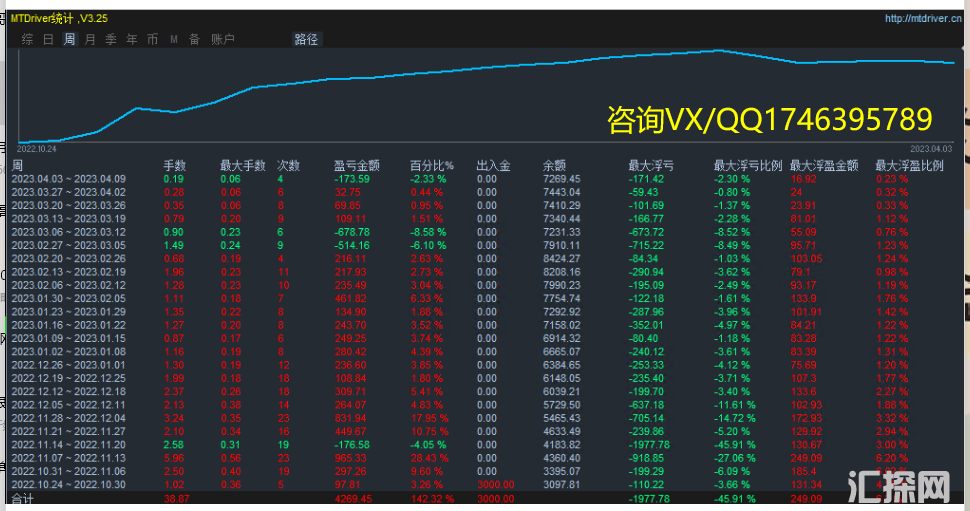Click the 合计 totals row
Viewport: 970px width, 511px height.
pyautogui.click(x=22, y=497)
